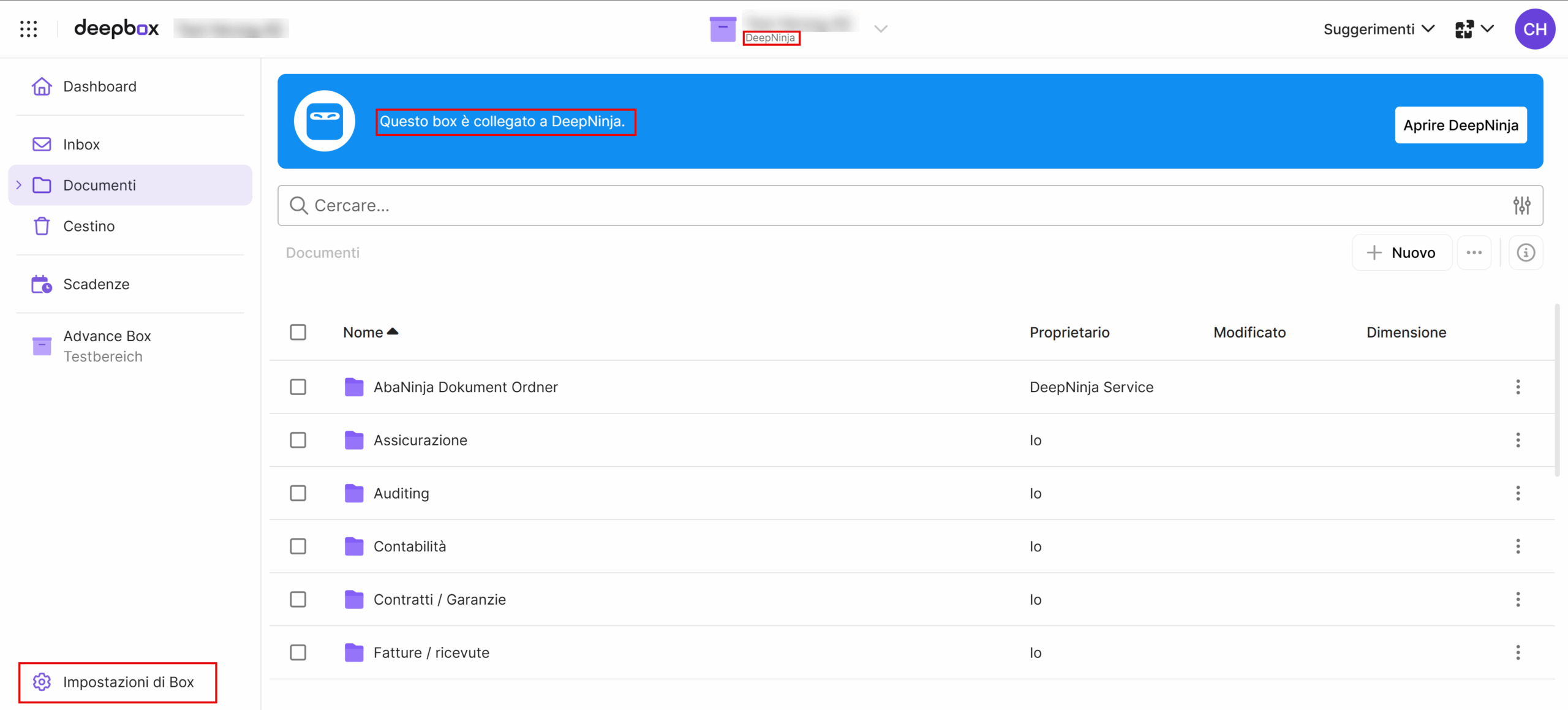Open row menu for Contabilità
The height and width of the screenshot is (710, 1568).
(1518, 546)
